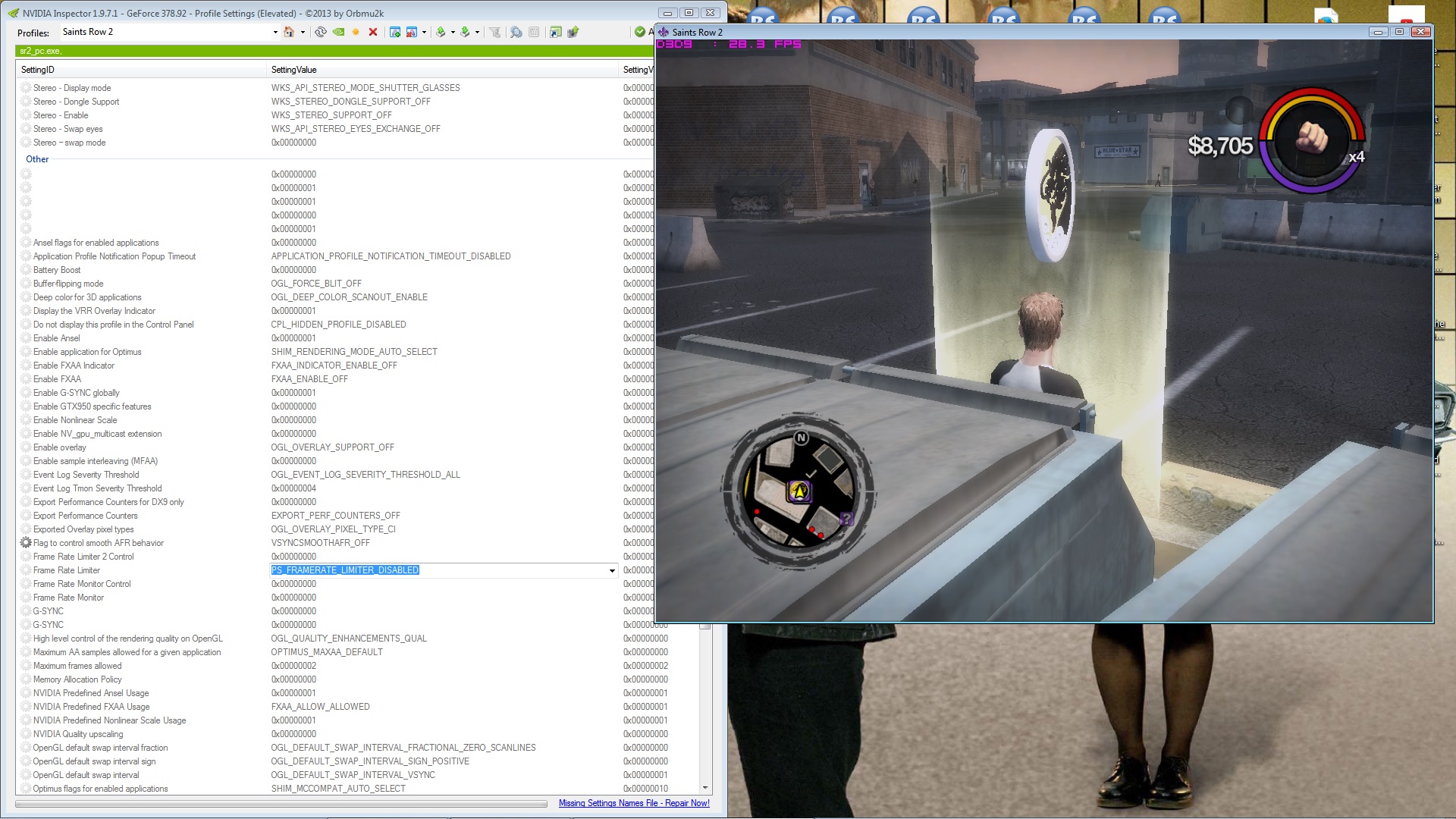The height and width of the screenshot is (819, 1456).
Task: Click Missing Settings Names File repair link
Action: pos(634,803)
